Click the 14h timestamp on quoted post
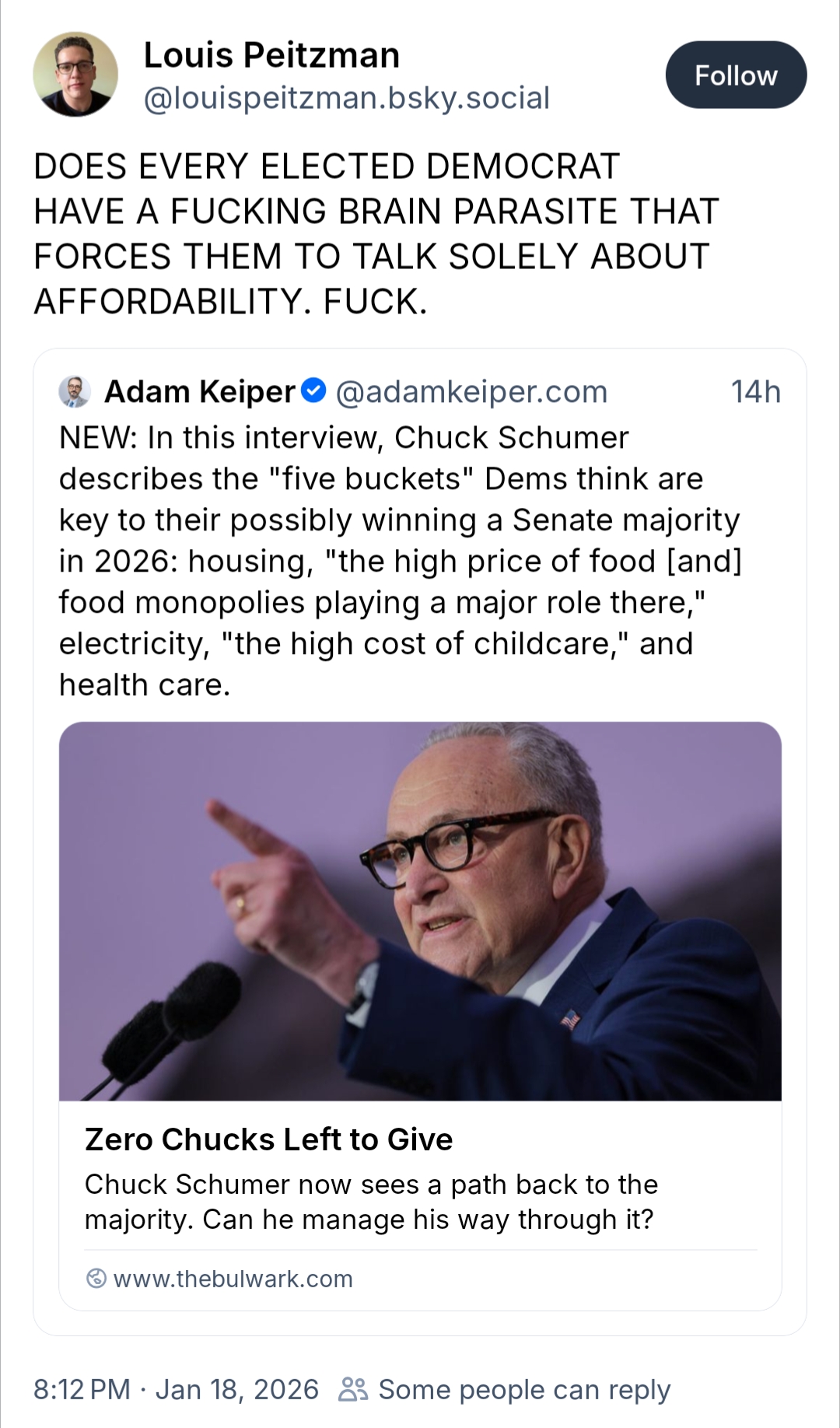840x1428 pixels. [x=755, y=392]
